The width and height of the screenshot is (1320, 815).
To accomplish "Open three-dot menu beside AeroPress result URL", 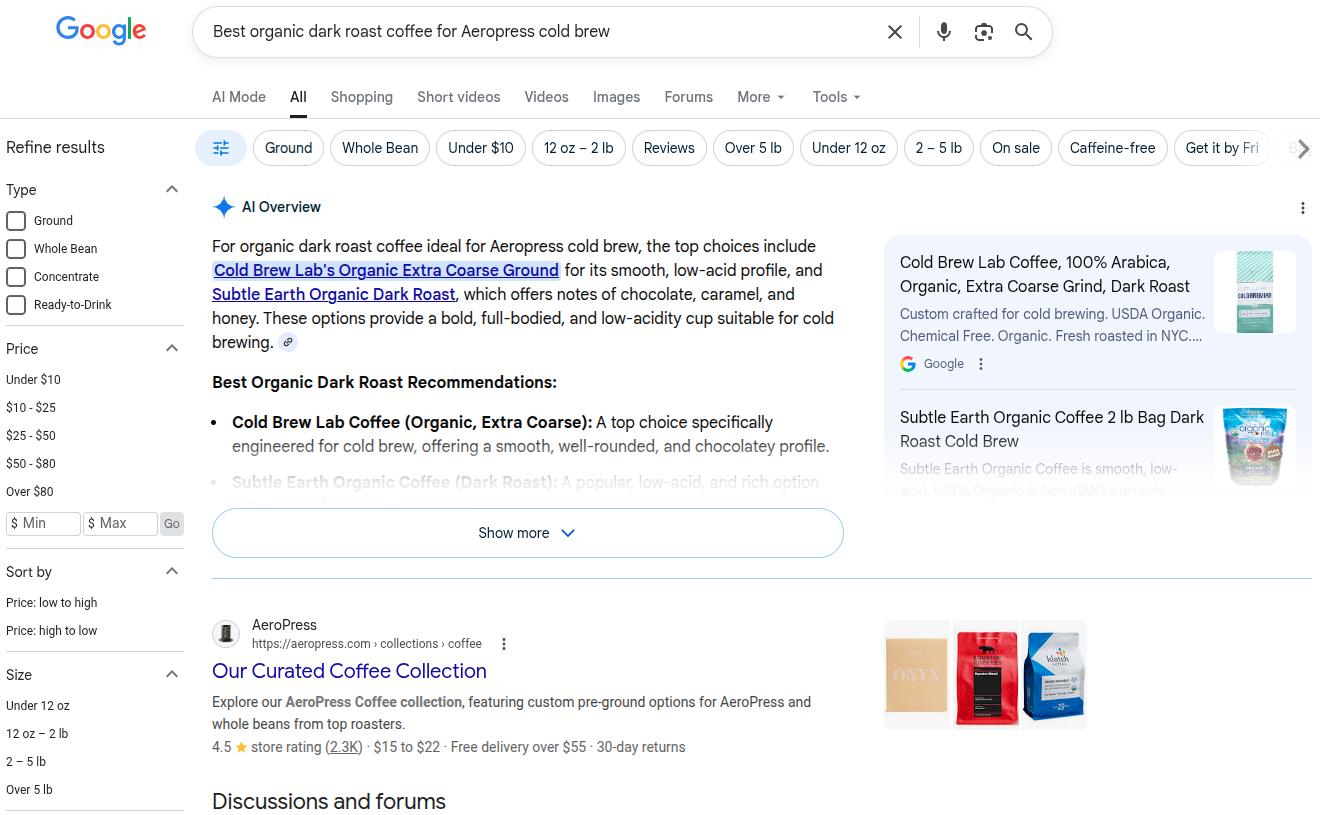I will tap(504, 644).
